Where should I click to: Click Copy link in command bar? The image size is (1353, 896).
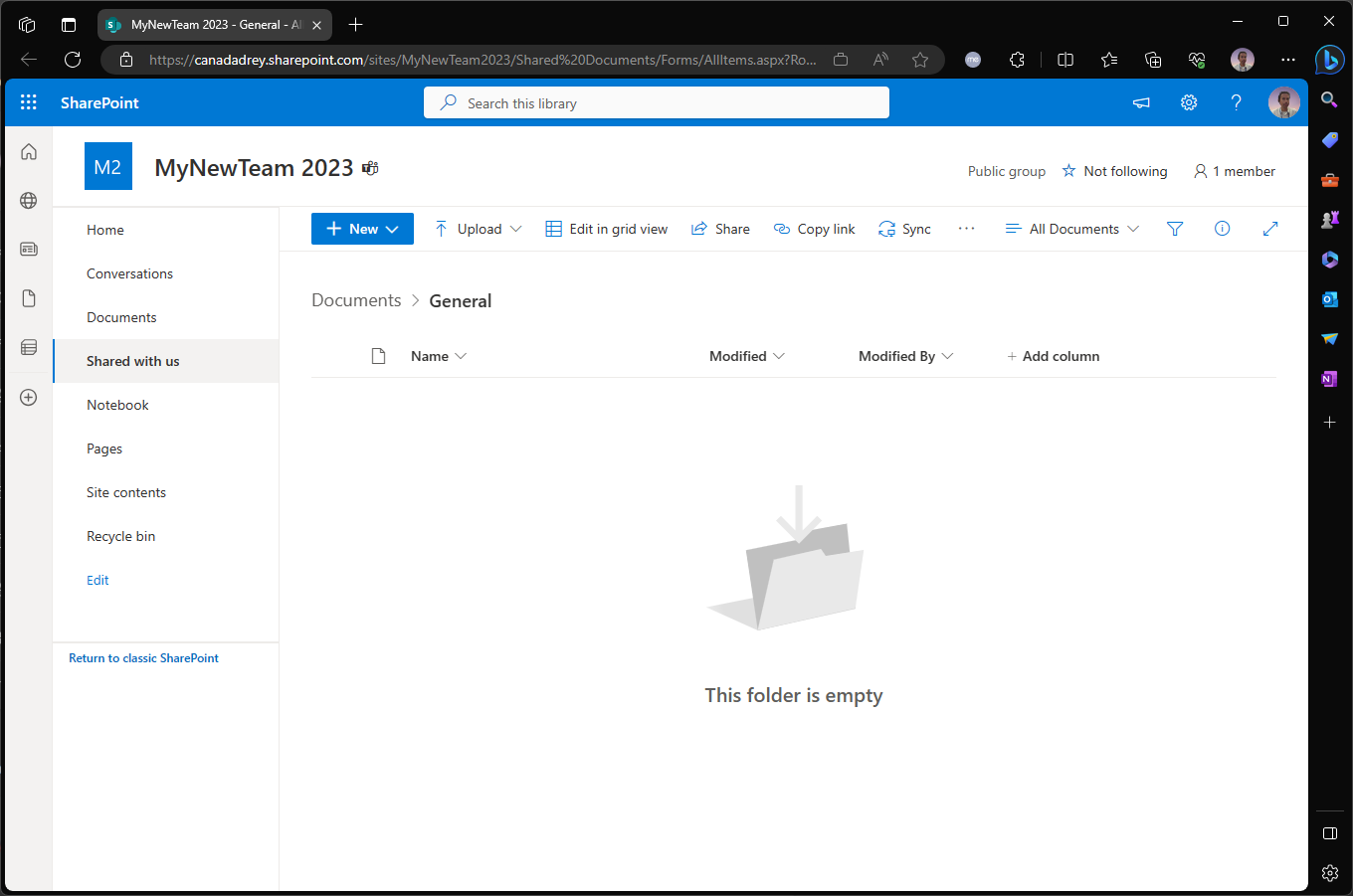(815, 229)
